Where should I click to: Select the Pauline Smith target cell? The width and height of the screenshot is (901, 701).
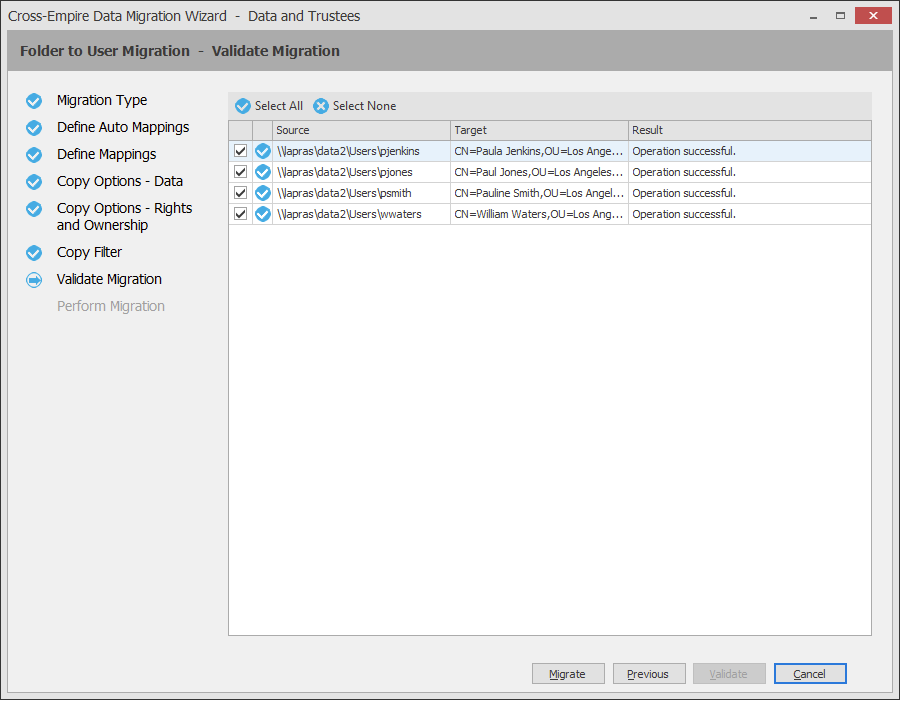539,193
